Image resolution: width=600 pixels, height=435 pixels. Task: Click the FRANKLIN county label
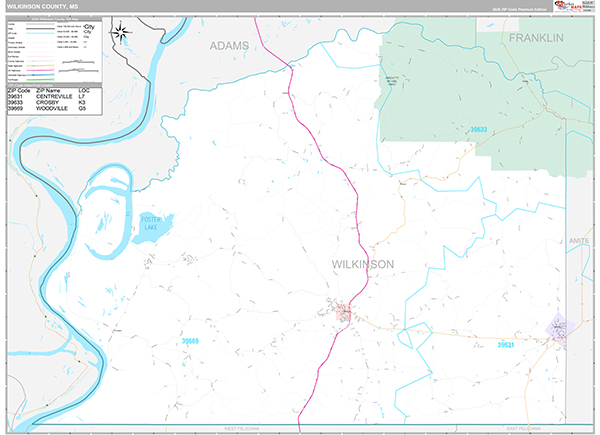[536, 37]
